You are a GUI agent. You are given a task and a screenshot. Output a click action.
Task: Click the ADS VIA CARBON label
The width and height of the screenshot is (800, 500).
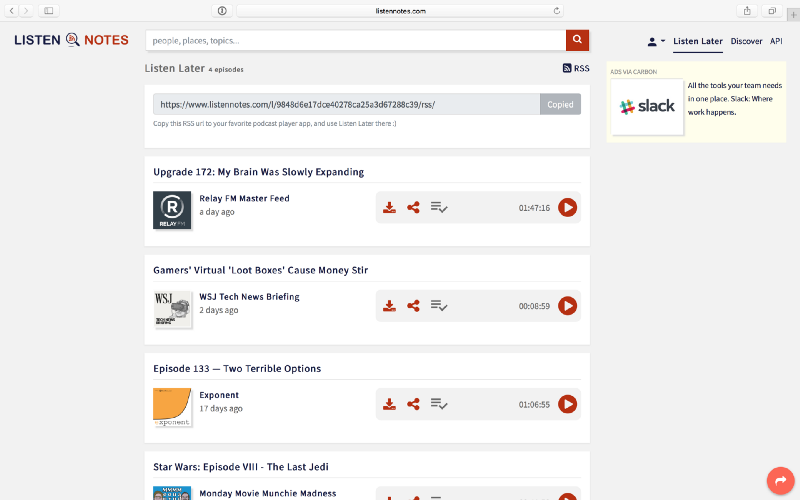point(633,72)
